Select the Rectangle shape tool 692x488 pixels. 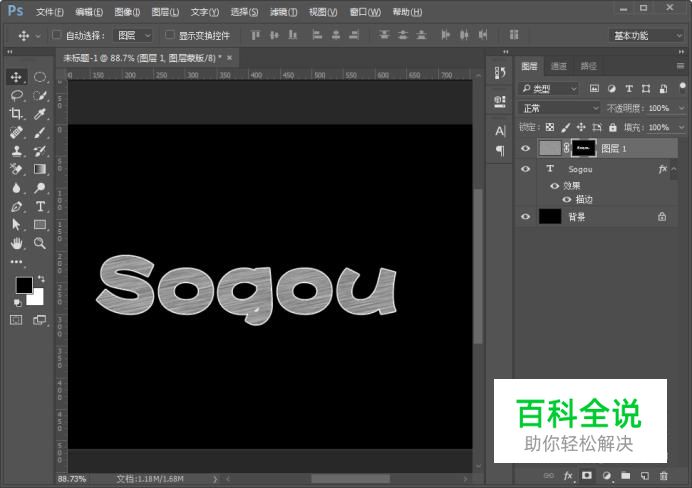[40, 225]
